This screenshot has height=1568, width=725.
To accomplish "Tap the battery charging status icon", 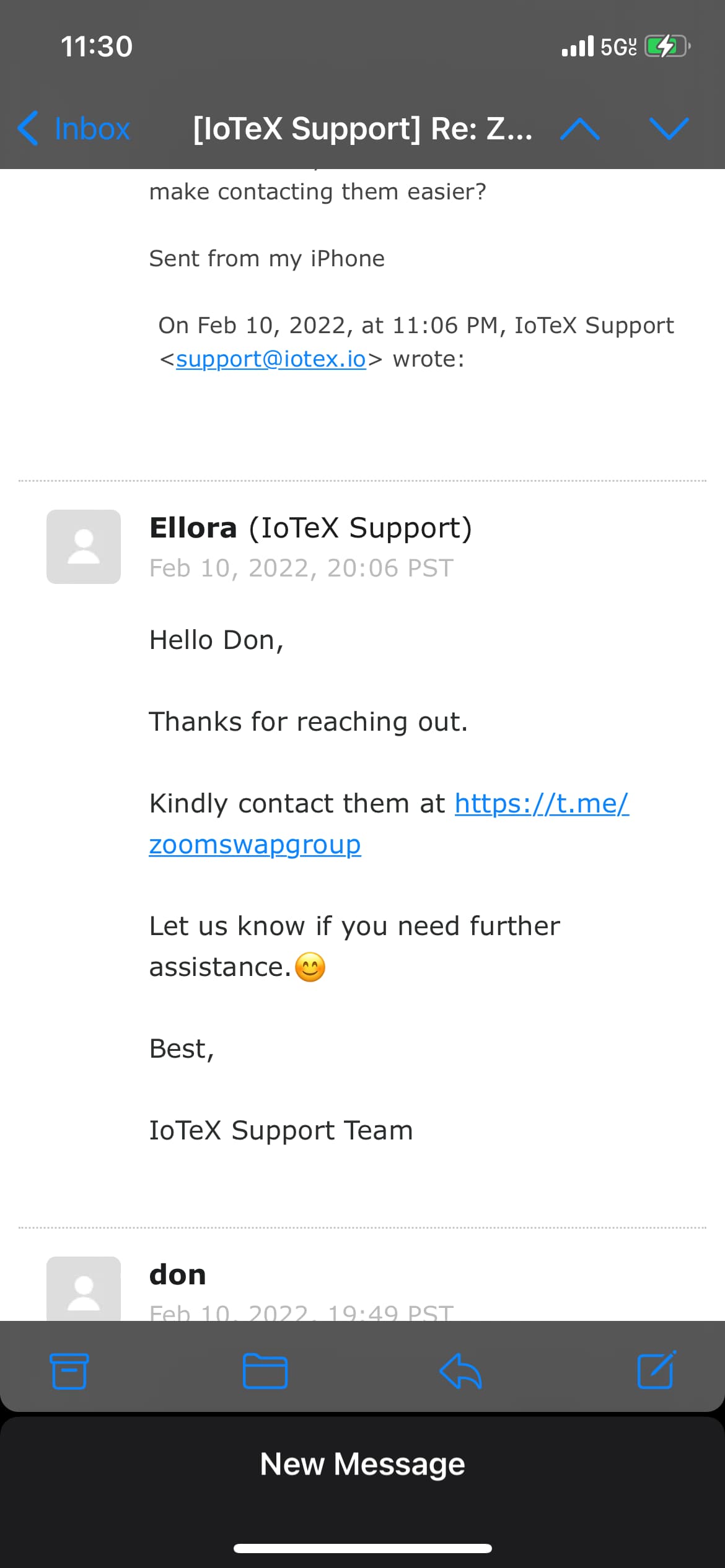I will (x=668, y=46).
